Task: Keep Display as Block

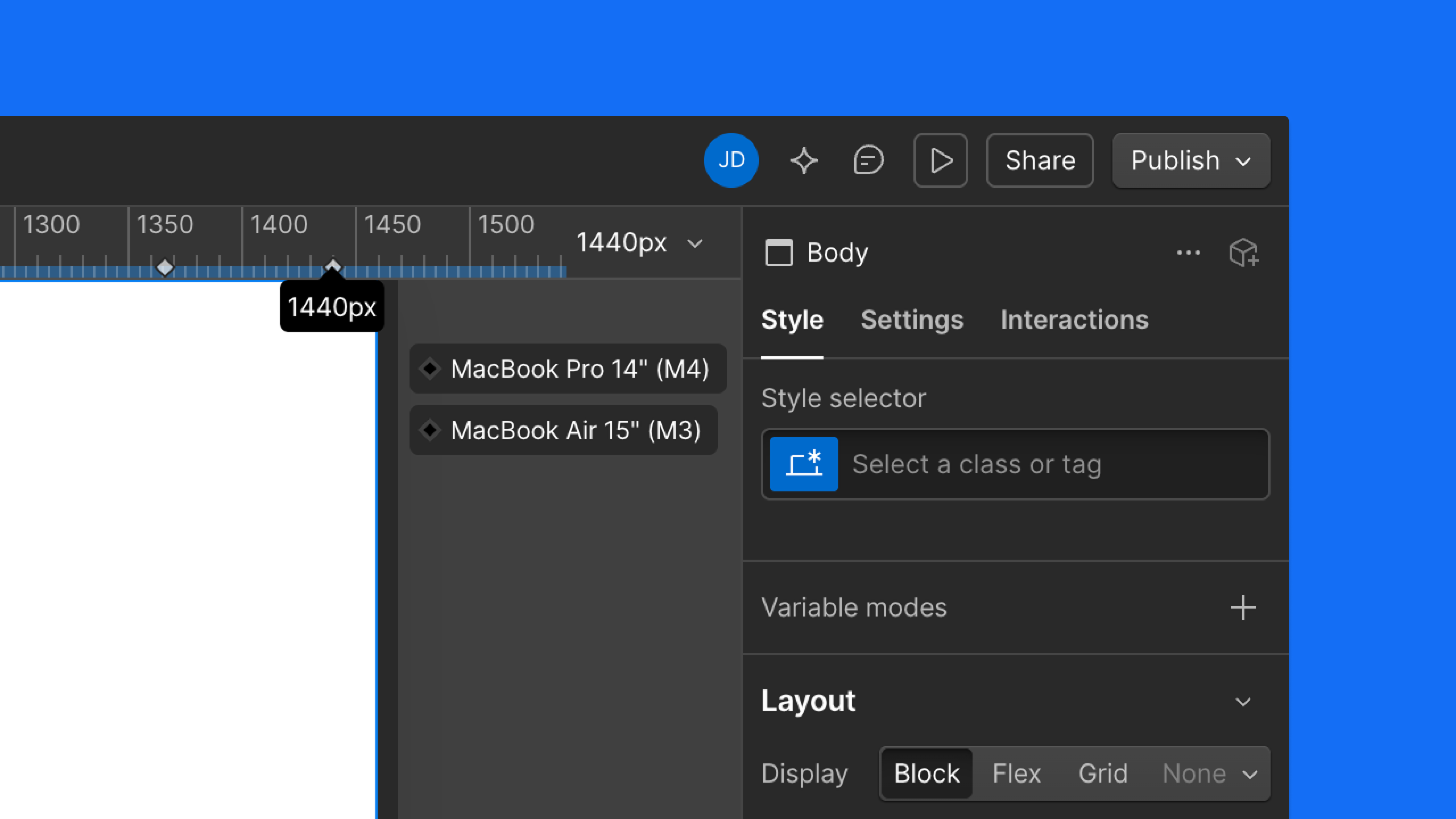Action: tap(925, 773)
